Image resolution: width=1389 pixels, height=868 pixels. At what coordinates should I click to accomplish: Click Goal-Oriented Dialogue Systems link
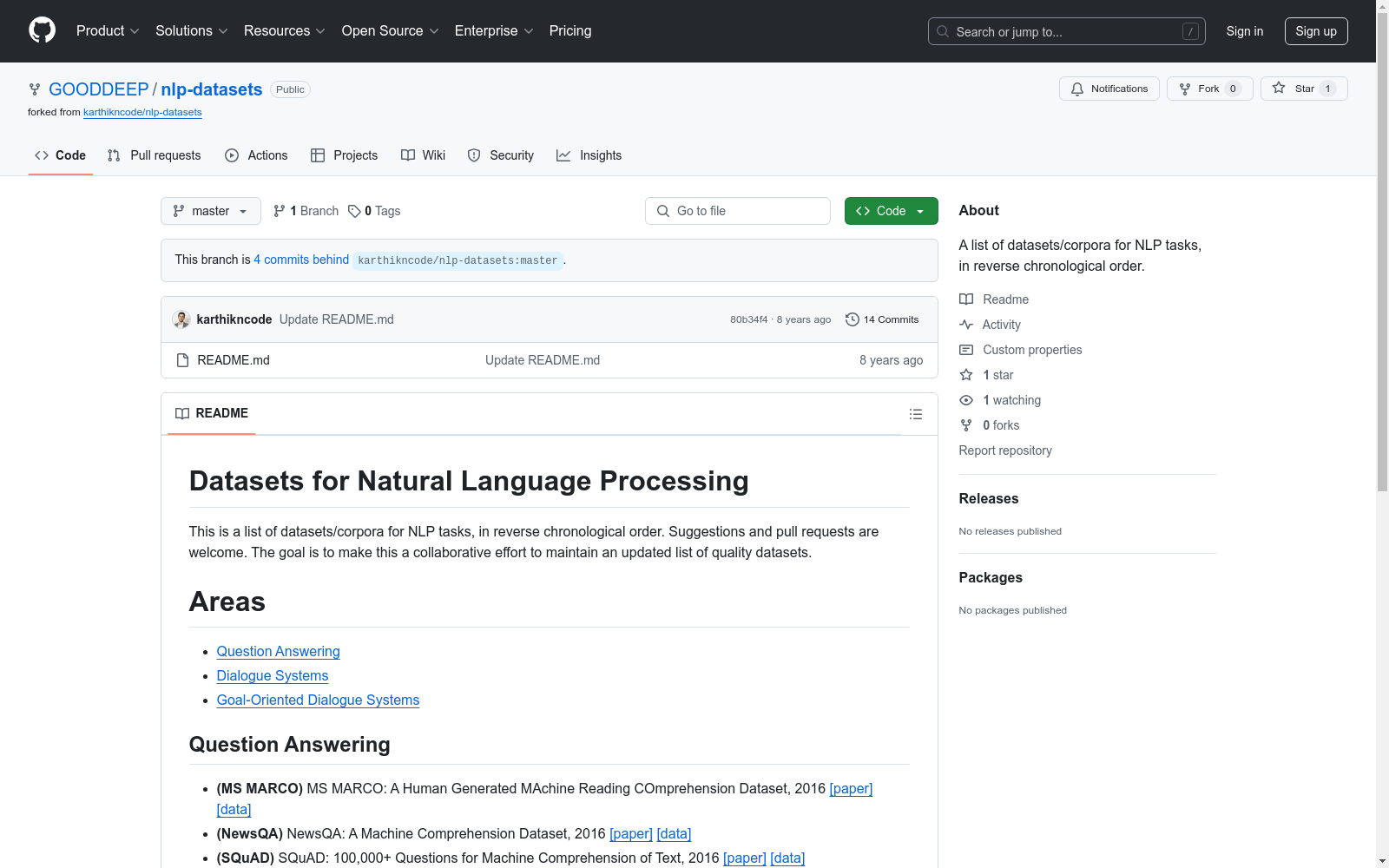tap(318, 700)
